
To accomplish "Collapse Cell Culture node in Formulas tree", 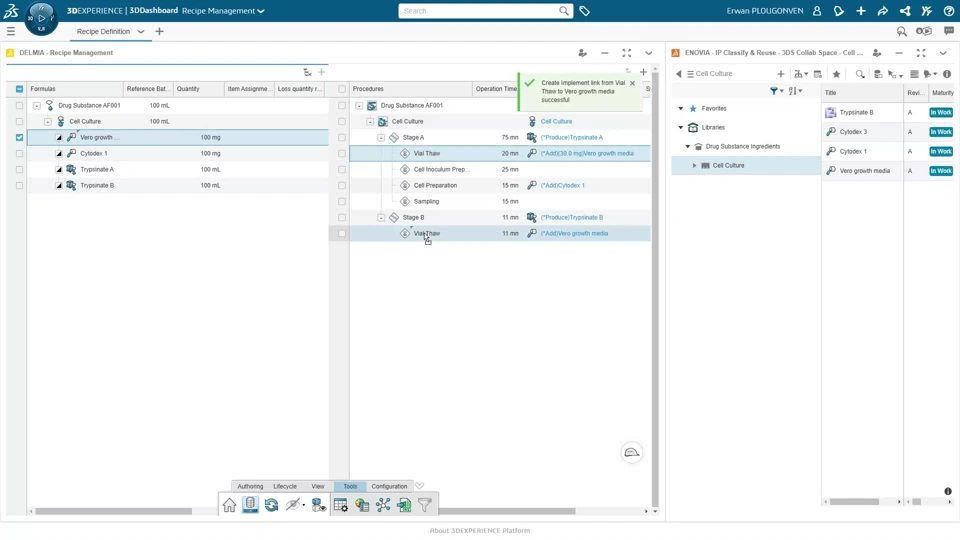I will 48,121.
